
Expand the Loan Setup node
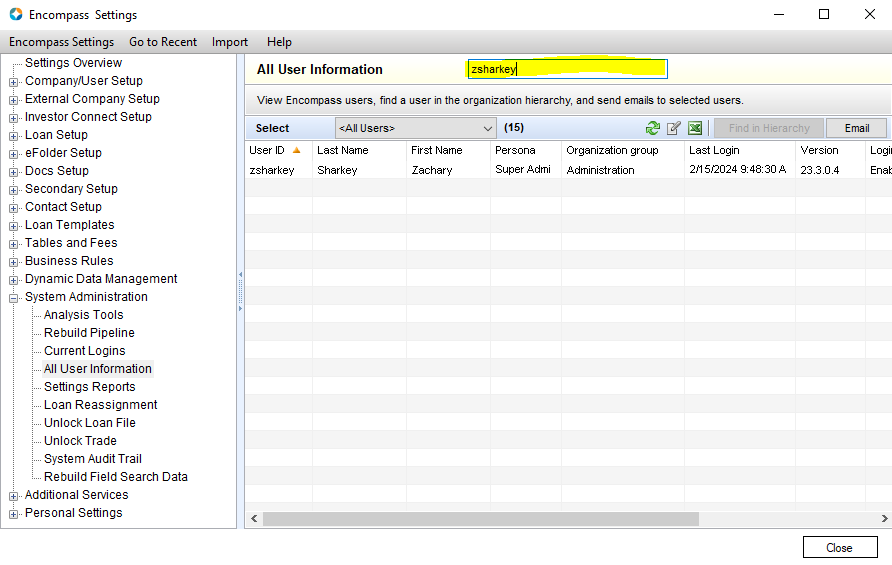coord(14,136)
